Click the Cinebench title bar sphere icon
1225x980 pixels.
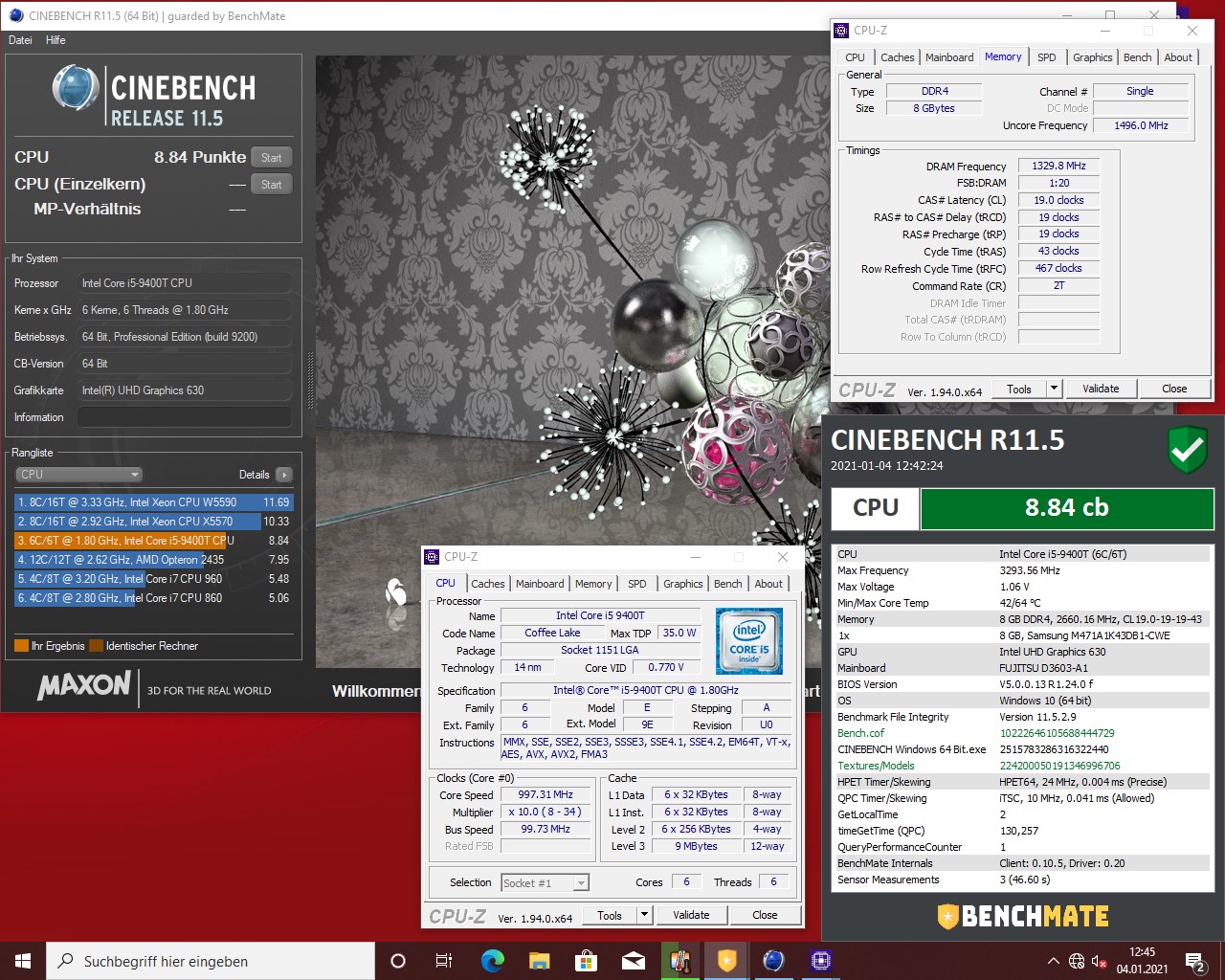coord(15,15)
